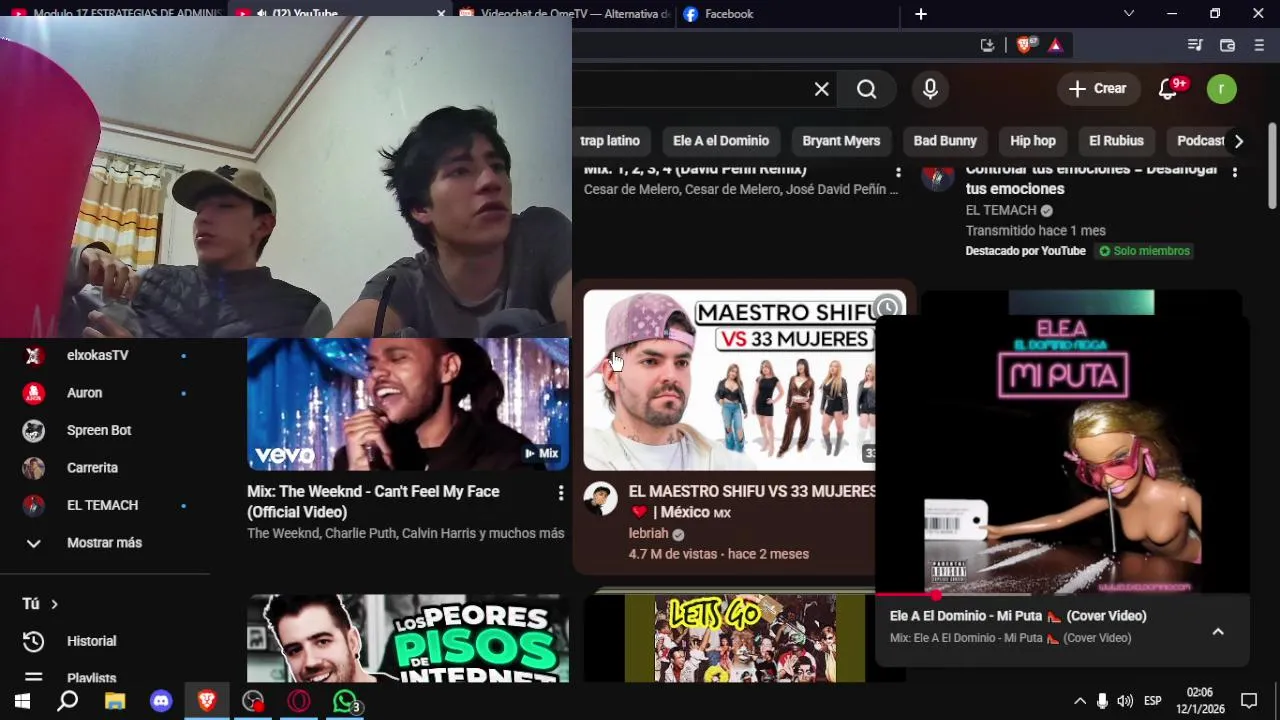Viewport: 1280px width, 720px height.
Task: Open the volume control in the system tray
Action: click(1125, 701)
